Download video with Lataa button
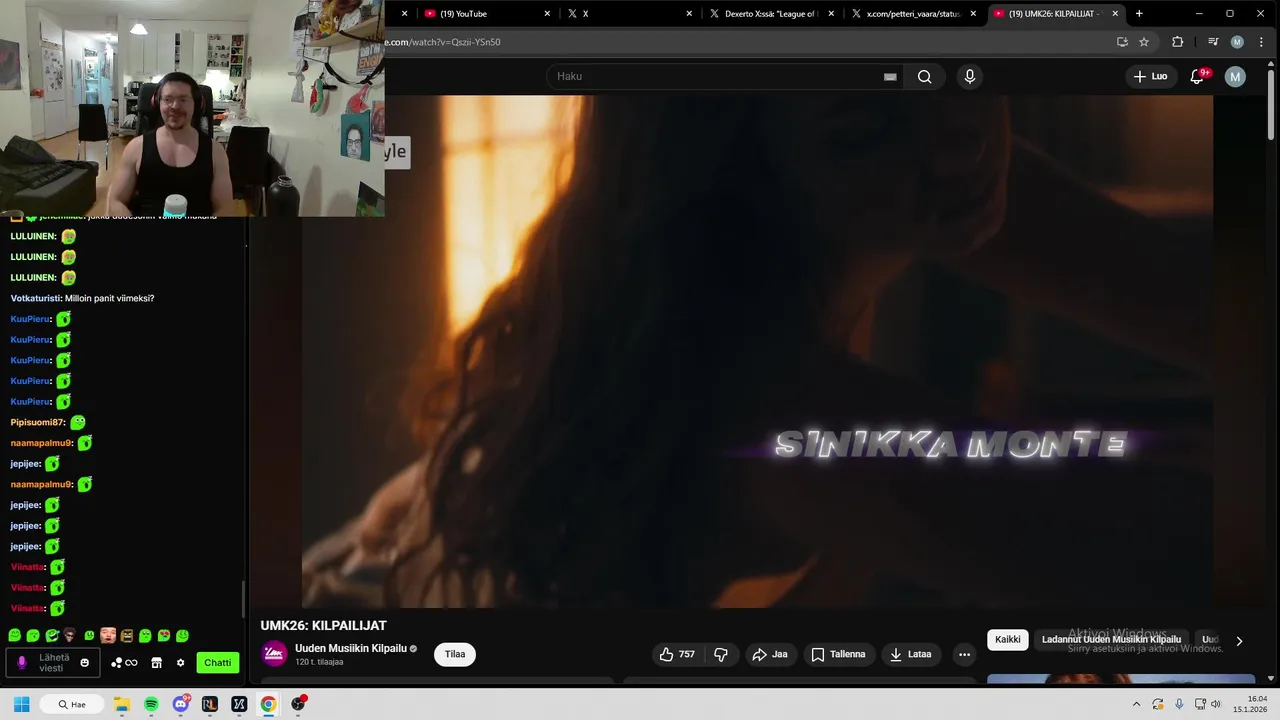This screenshot has height=720, width=1280. (x=910, y=654)
